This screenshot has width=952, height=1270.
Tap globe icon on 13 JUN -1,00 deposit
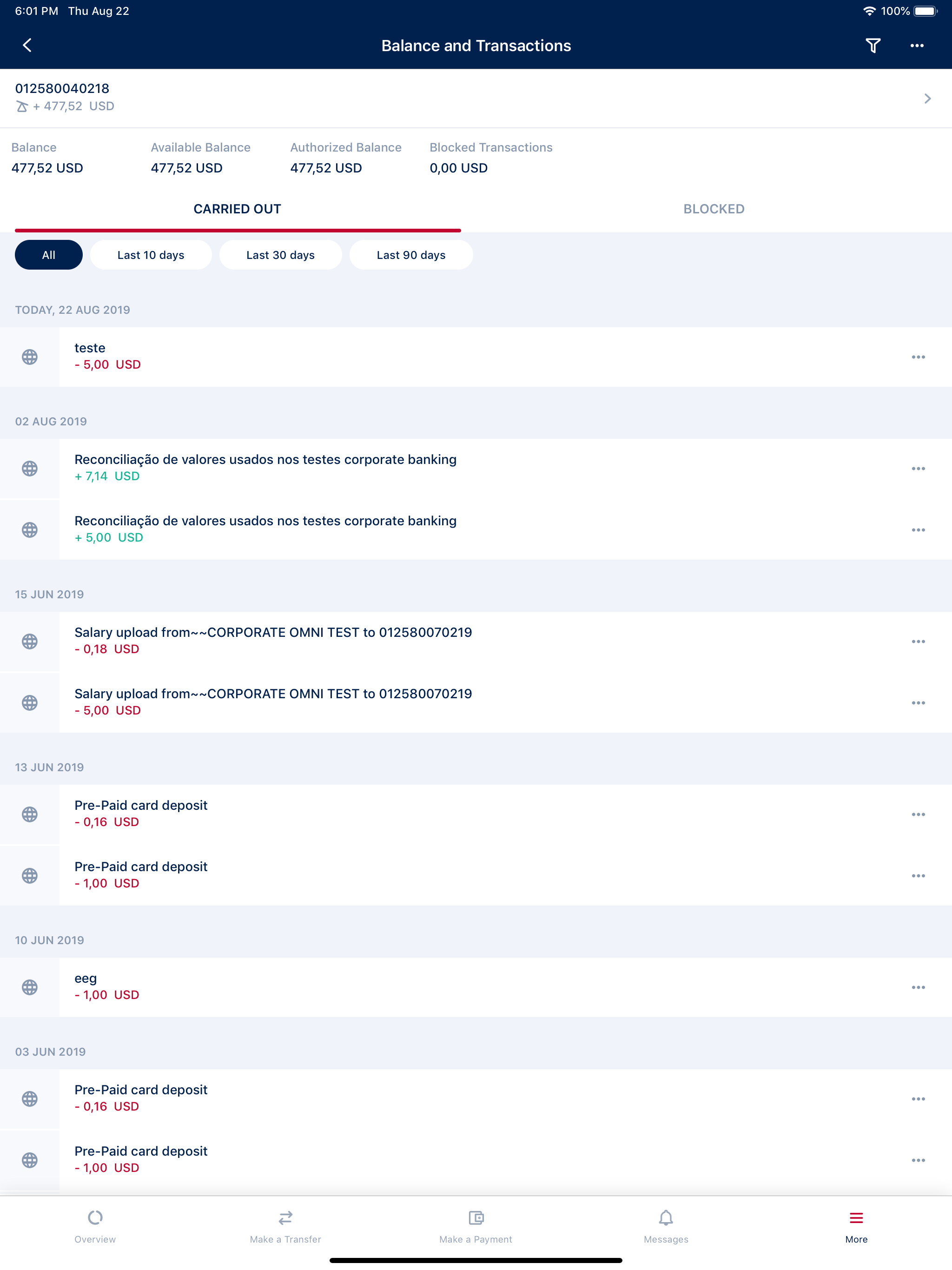(30, 875)
